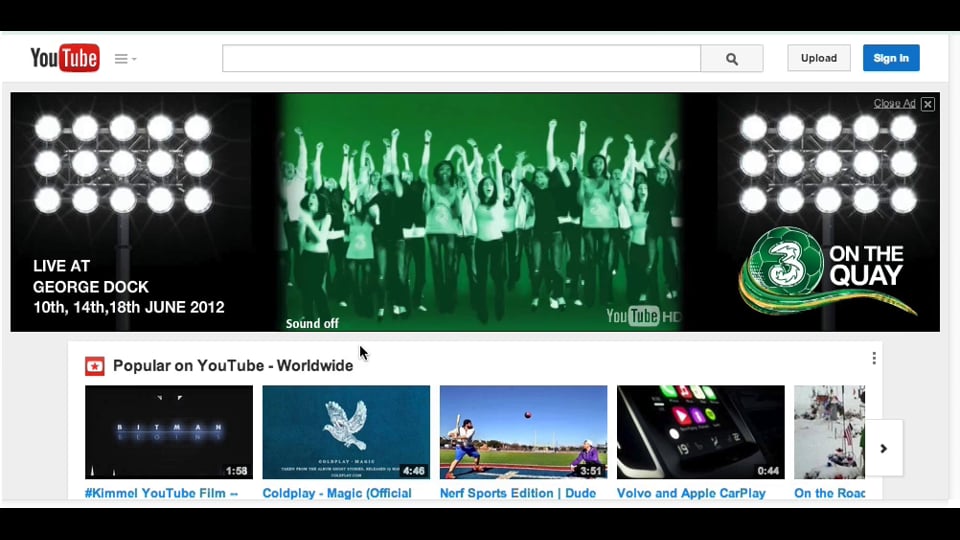
Task: Click the LIVE AT GEORGE DOCK ad text
Action: (129, 287)
